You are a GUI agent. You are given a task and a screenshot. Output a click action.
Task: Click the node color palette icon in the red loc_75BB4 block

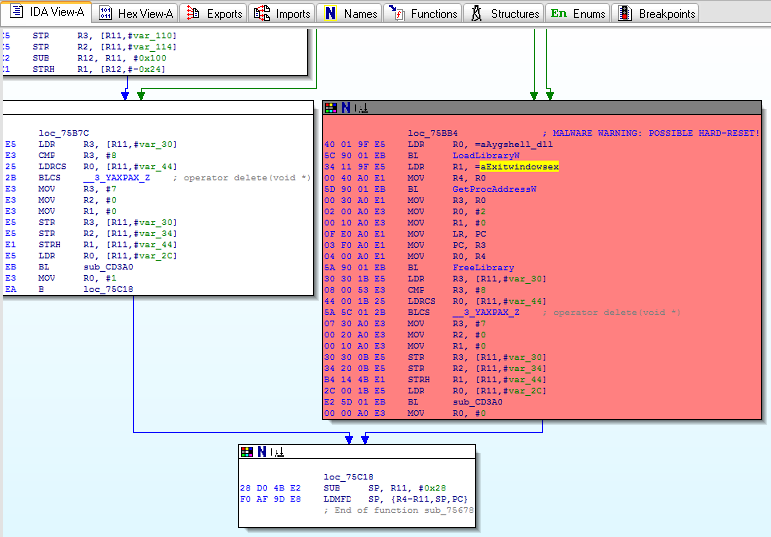click(331, 108)
